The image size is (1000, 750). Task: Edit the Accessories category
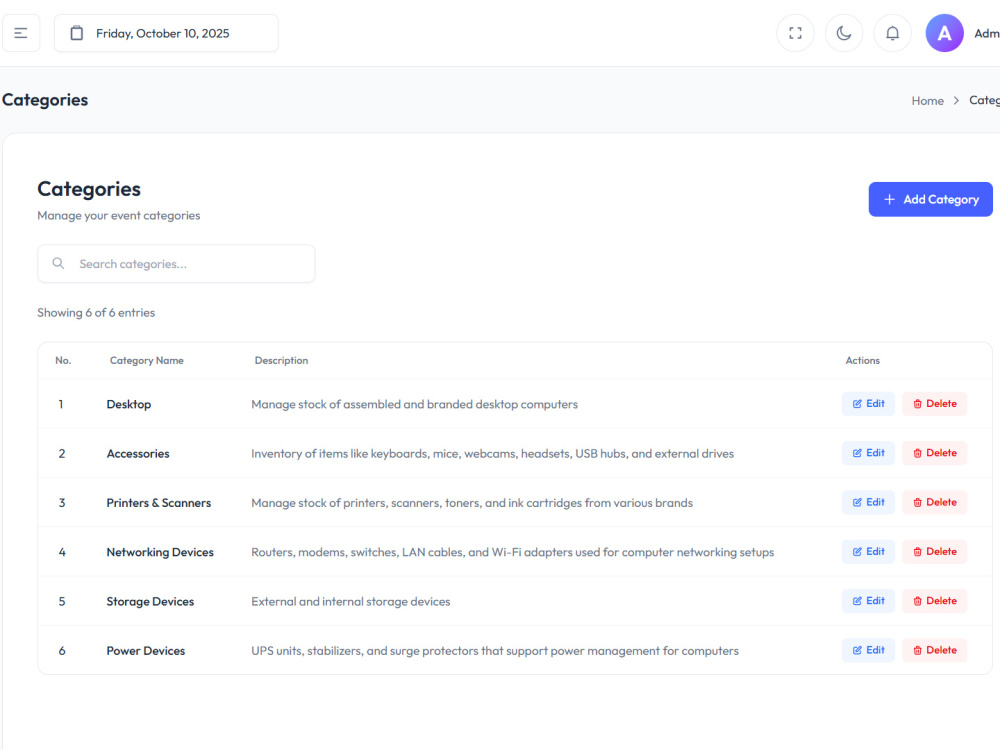[868, 453]
